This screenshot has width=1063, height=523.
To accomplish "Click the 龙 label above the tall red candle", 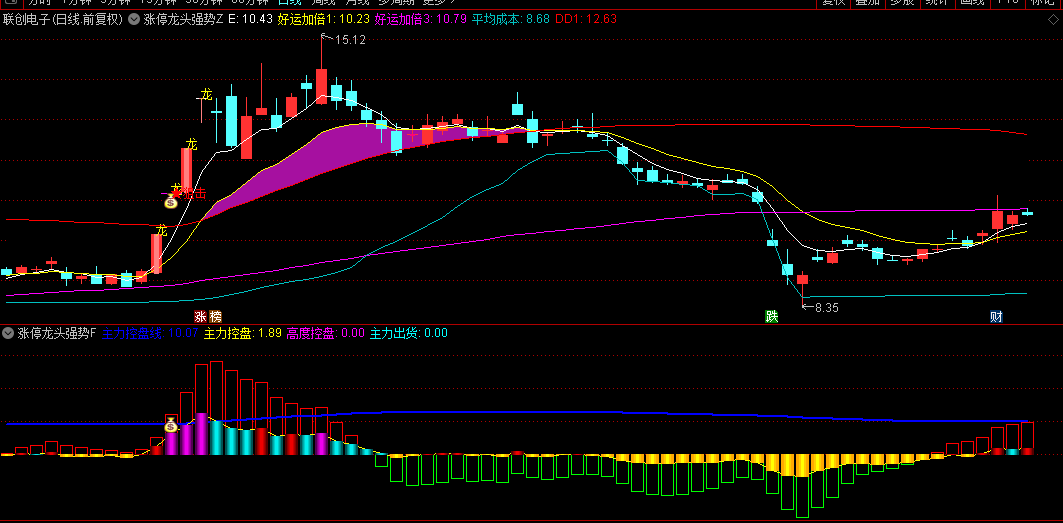I will (192, 144).
